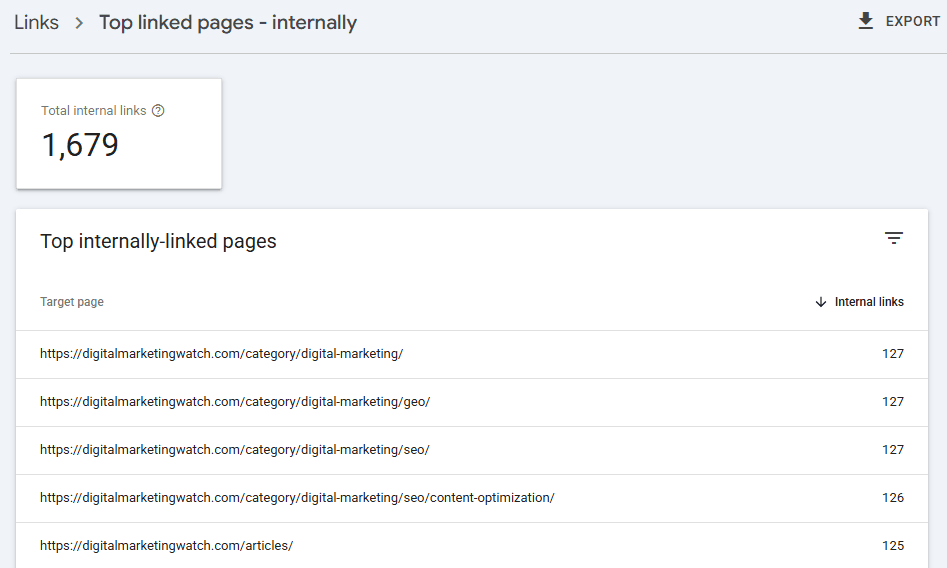Open the filter rows icon
This screenshot has width=947, height=568.
coord(894,238)
